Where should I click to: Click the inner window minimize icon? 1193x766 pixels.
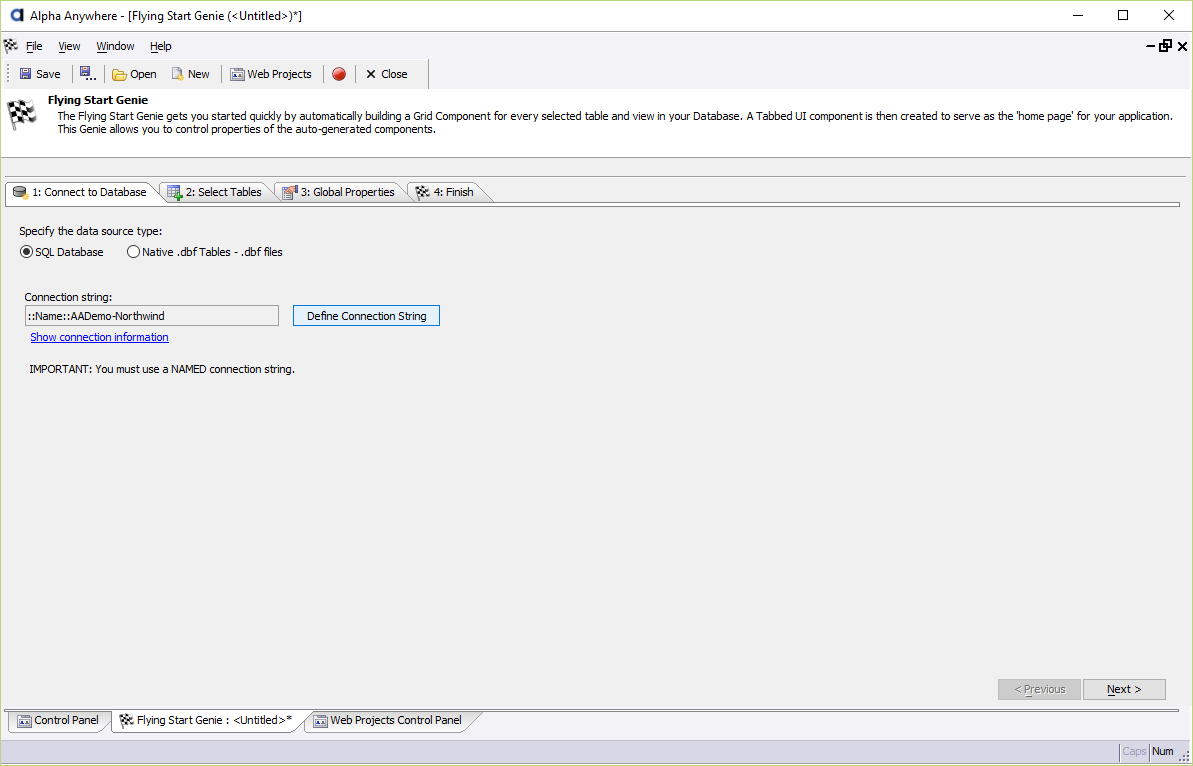pyautogui.click(x=1151, y=46)
